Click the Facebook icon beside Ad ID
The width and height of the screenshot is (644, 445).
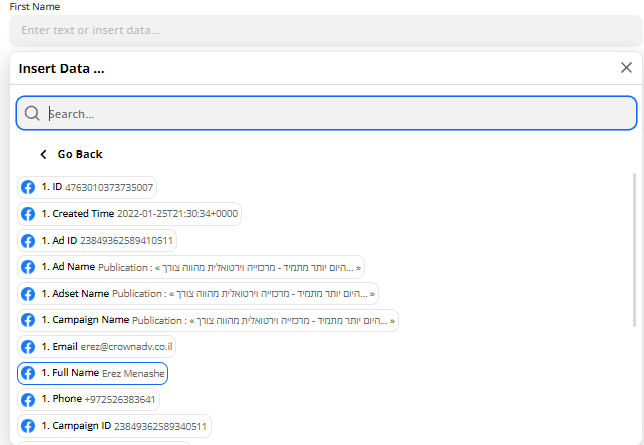coord(28,240)
